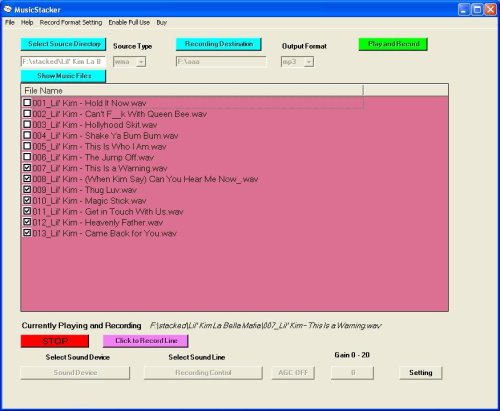The image size is (500, 411).
Task: Start Play and Record
Action: [393, 44]
